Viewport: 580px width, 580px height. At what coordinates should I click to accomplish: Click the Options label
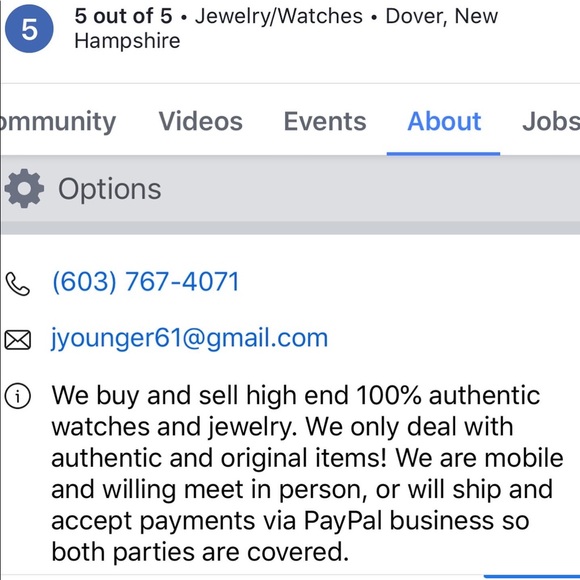[109, 189]
